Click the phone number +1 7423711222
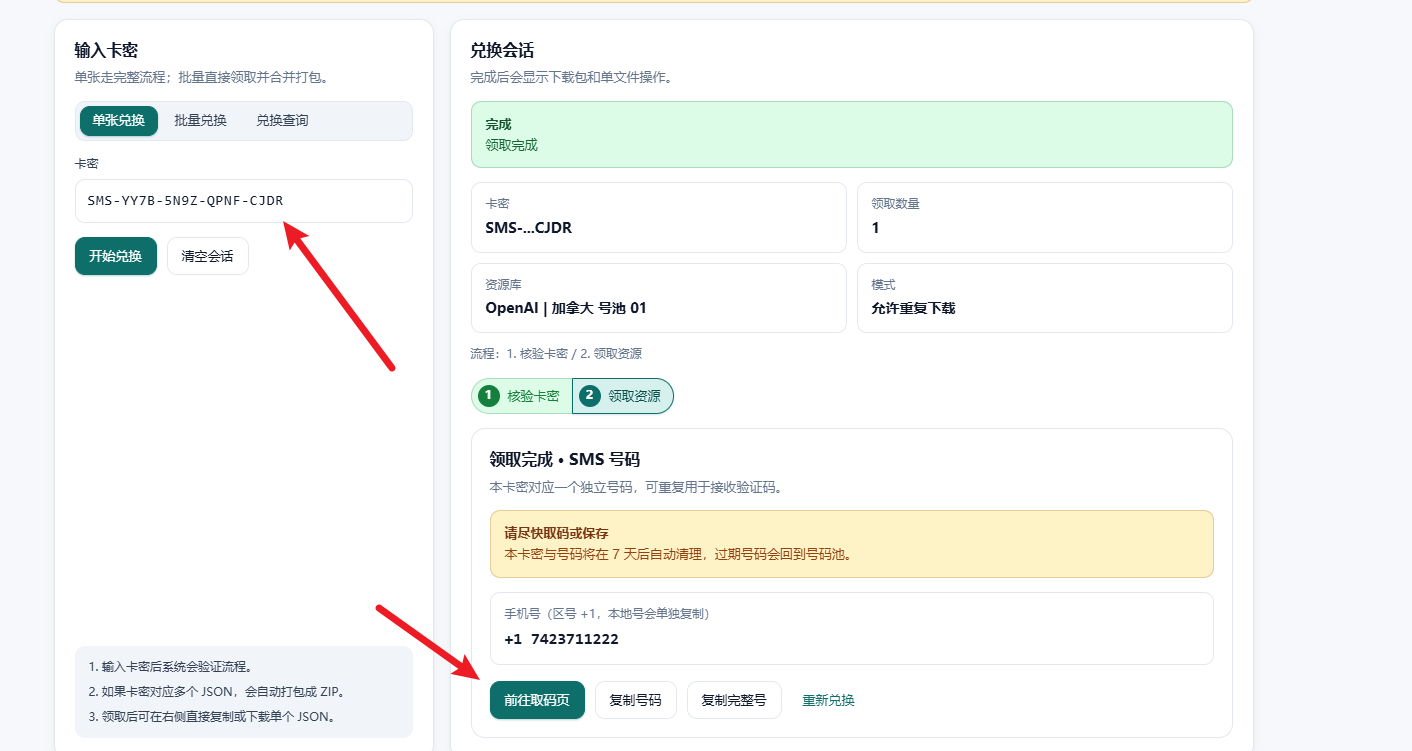1412x751 pixels. [x=561, y=639]
